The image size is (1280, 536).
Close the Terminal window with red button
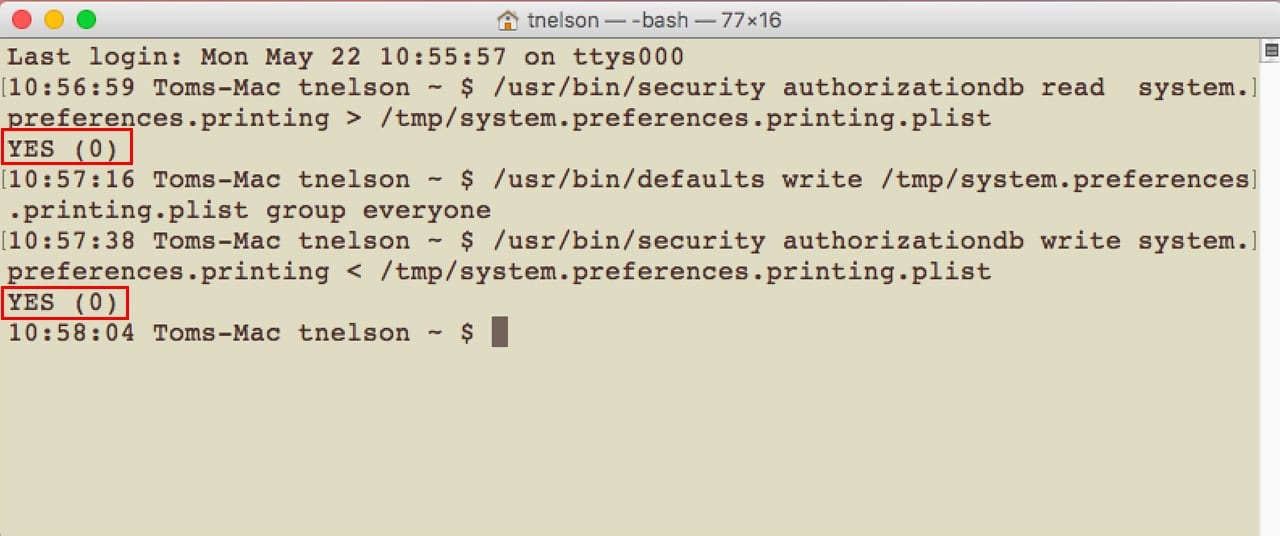[x=22, y=19]
